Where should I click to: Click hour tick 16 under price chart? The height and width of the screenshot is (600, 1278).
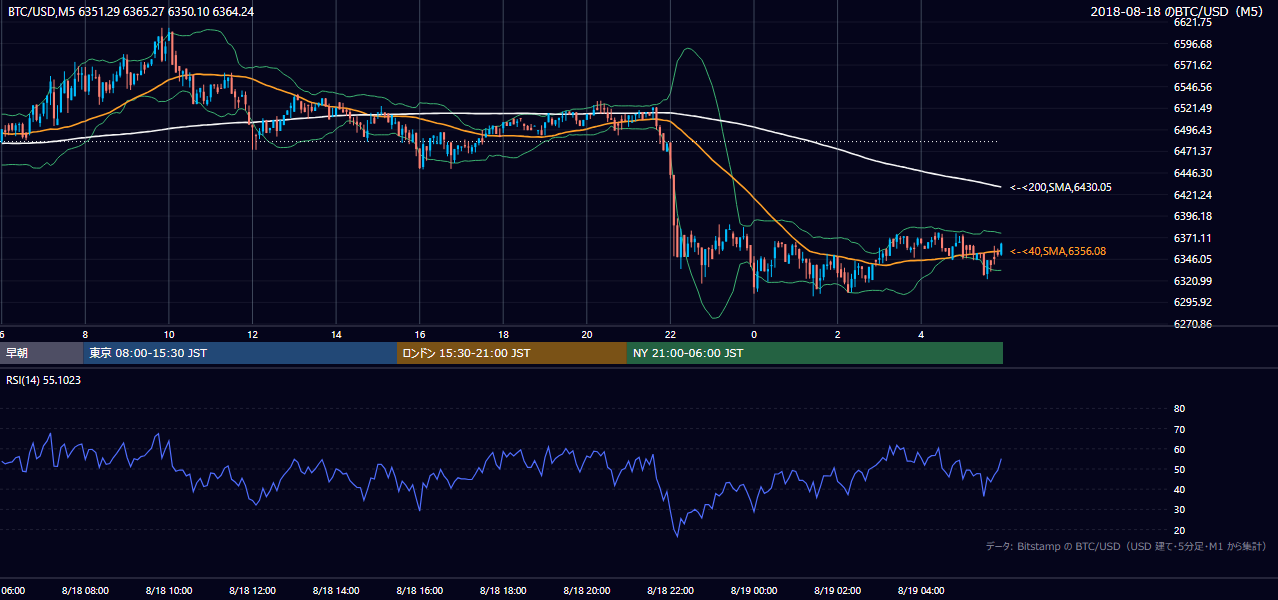(x=420, y=335)
